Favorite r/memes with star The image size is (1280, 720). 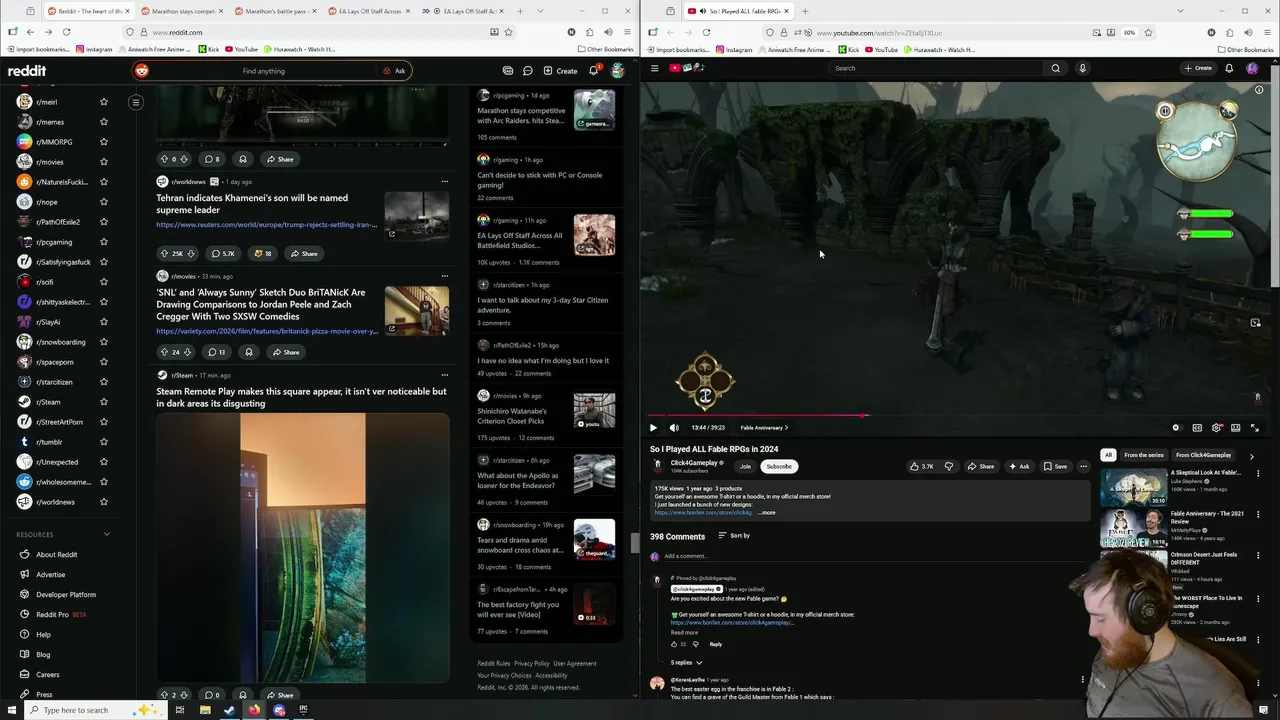pos(103,122)
